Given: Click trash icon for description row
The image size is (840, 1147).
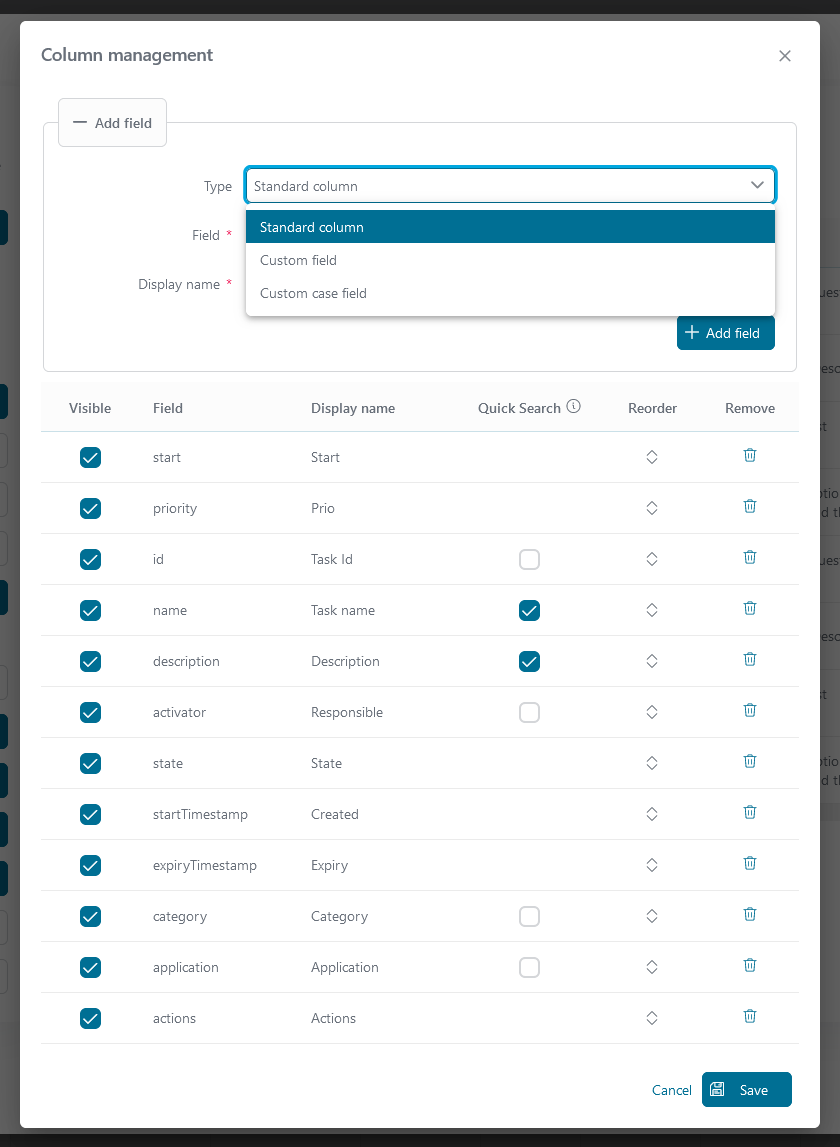Looking at the screenshot, I should (x=749, y=660).
